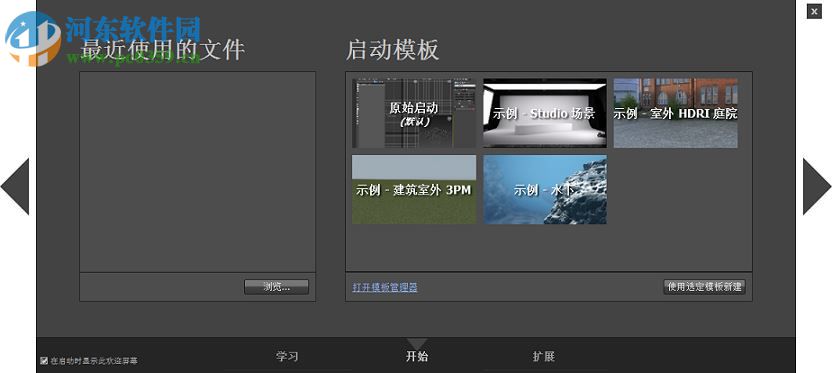Image resolution: width=832 pixels, height=373 pixels.
Task: Switch to the 扩展 tab
Action: 544,357
